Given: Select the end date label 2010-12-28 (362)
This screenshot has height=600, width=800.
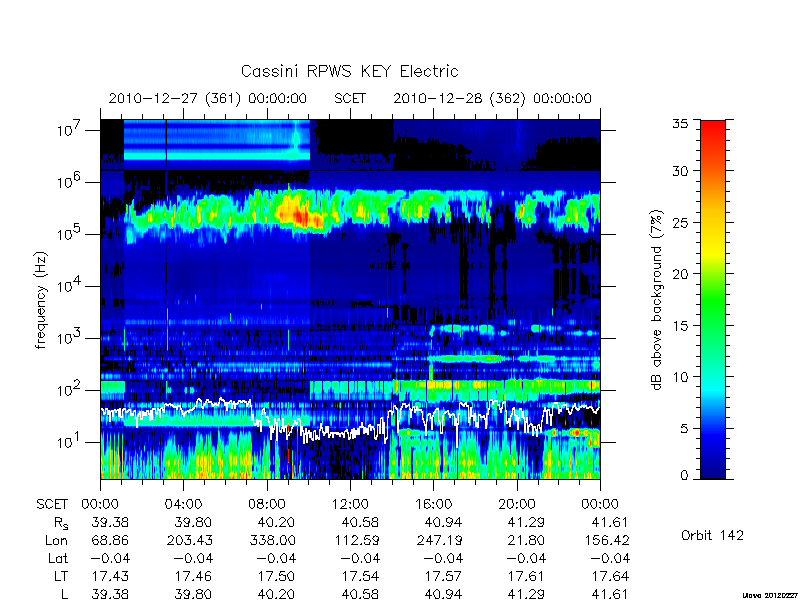Looking at the screenshot, I should [x=459, y=98].
